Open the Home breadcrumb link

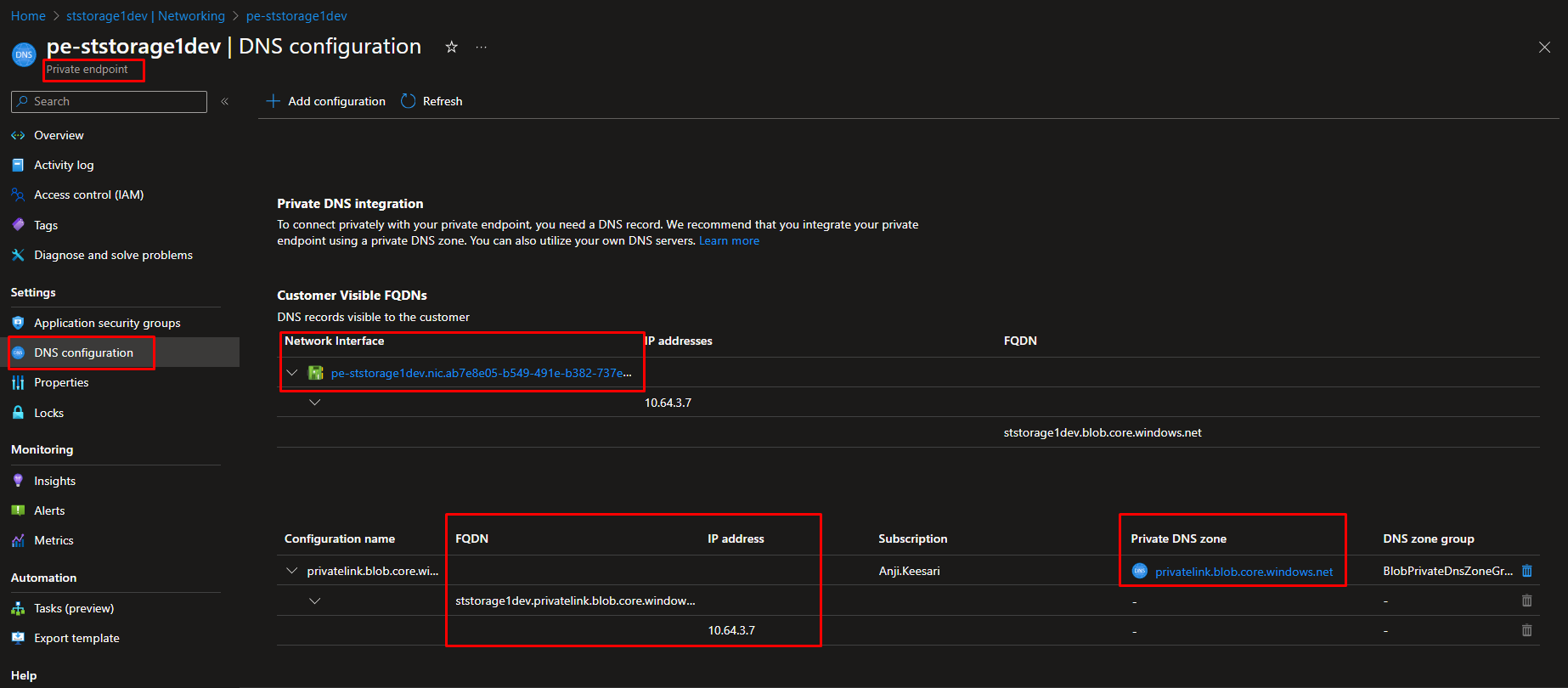[x=28, y=16]
